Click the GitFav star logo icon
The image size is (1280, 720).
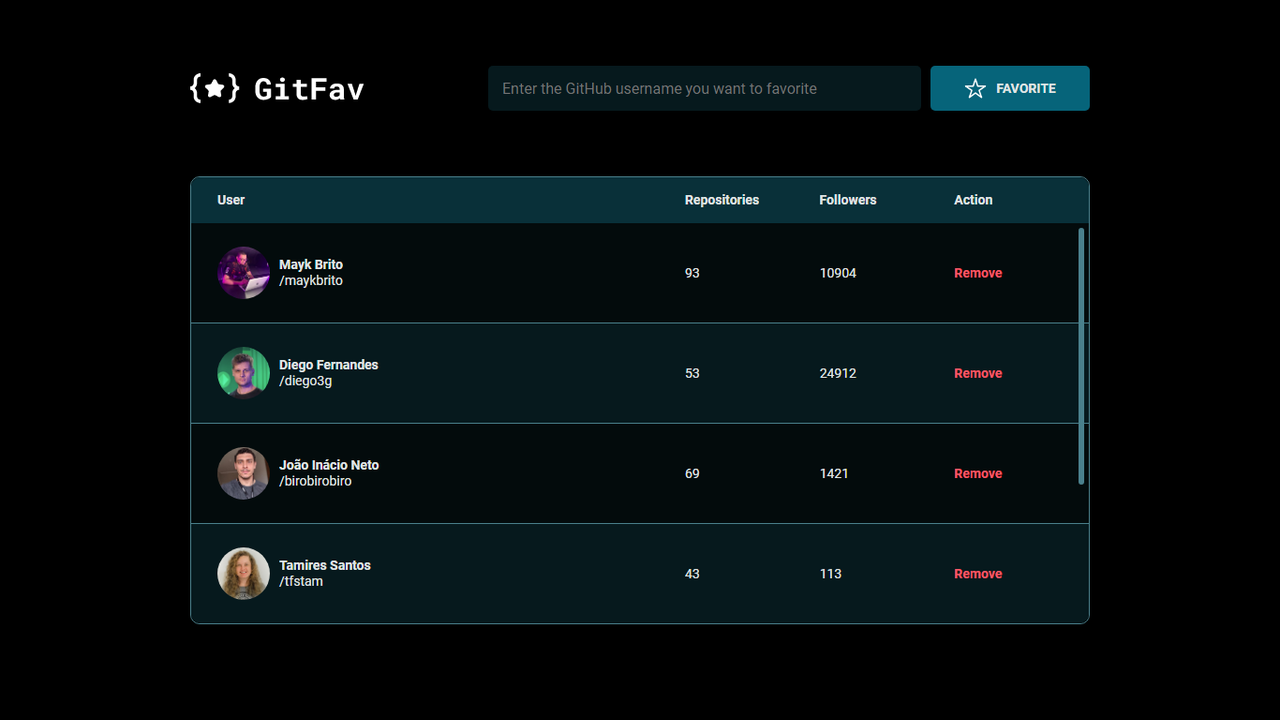click(x=214, y=88)
